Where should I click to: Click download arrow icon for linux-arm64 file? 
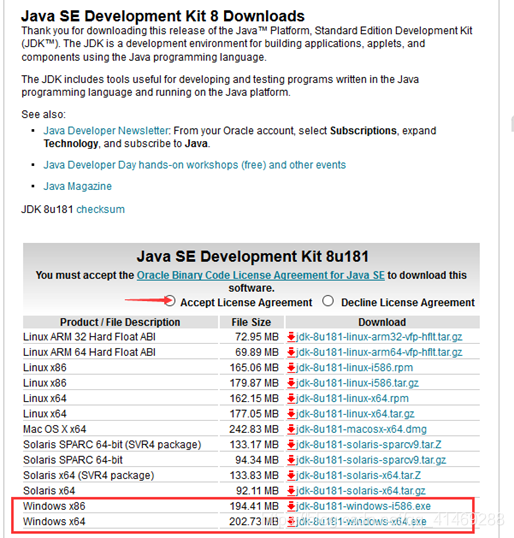pos(291,352)
